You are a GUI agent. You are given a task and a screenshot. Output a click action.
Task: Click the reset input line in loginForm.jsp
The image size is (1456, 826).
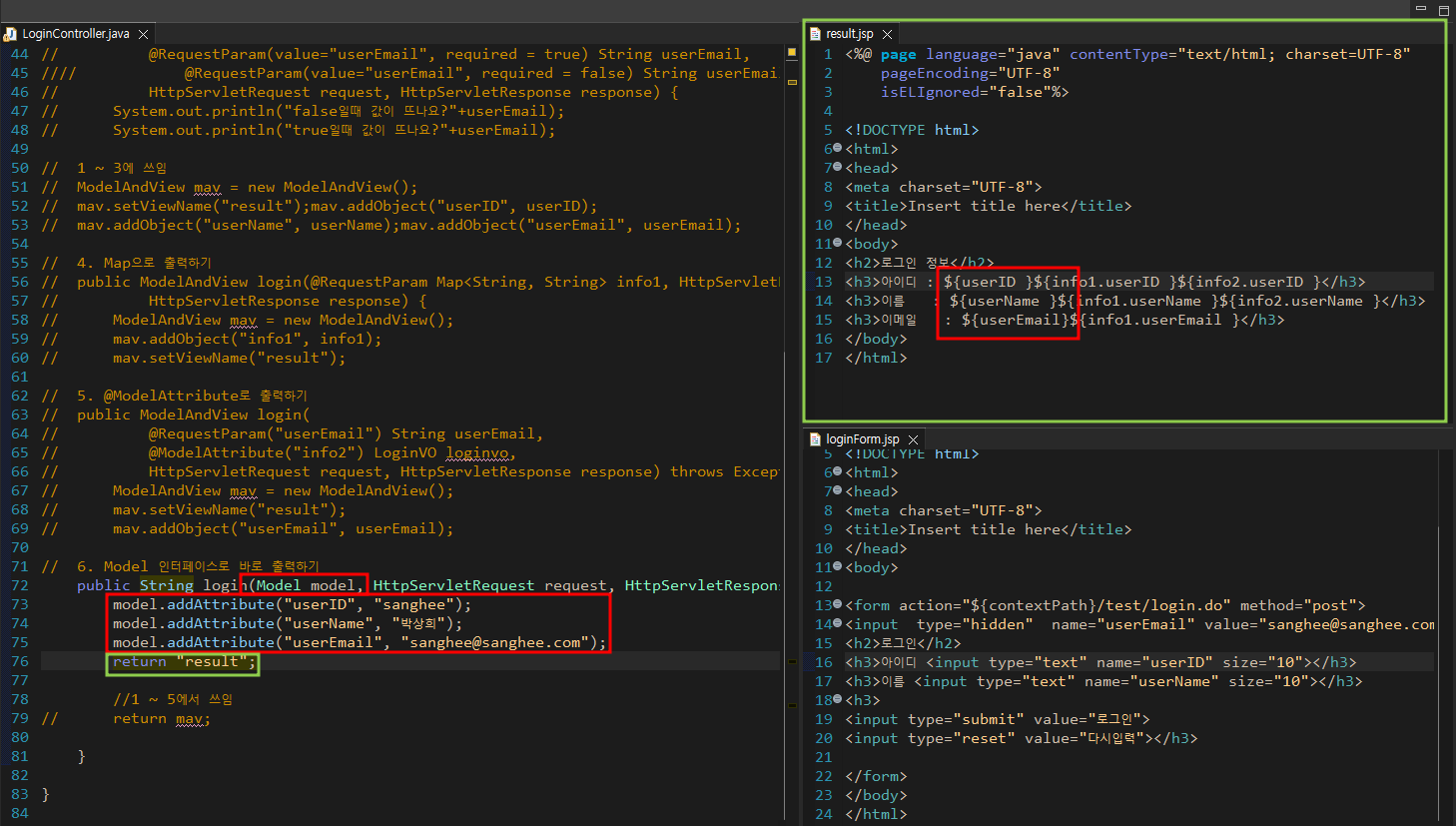point(1022,737)
